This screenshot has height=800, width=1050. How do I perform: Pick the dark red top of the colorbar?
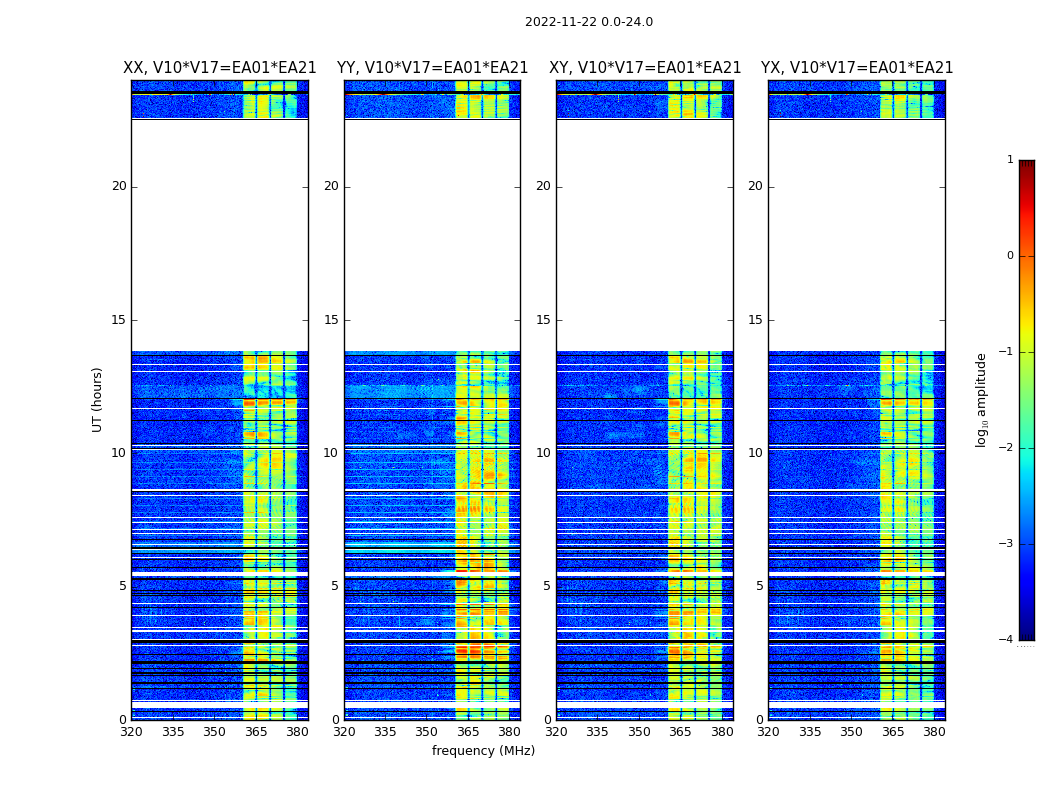click(1026, 166)
